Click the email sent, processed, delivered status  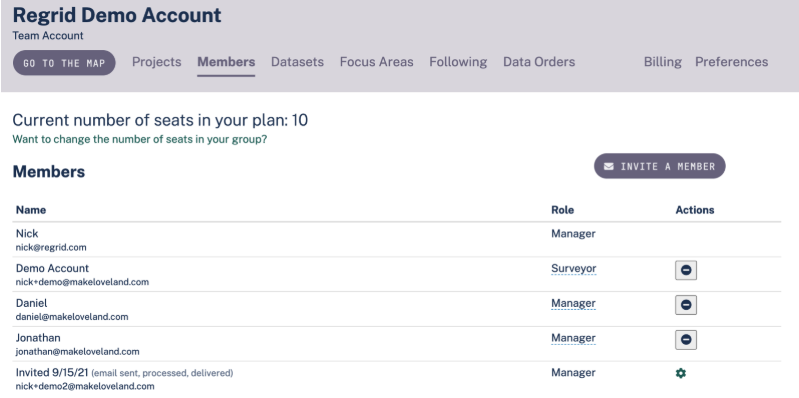162,373
